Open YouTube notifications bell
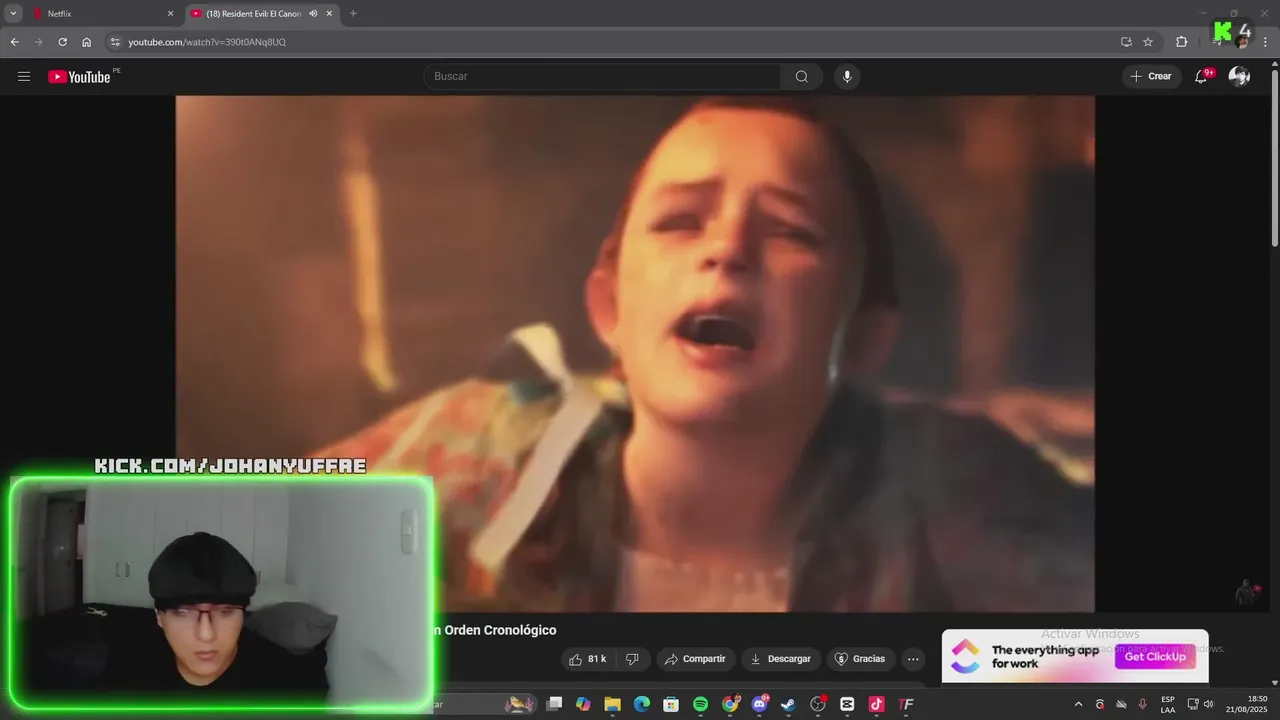The image size is (1280, 720). [x=1202, y=77]
